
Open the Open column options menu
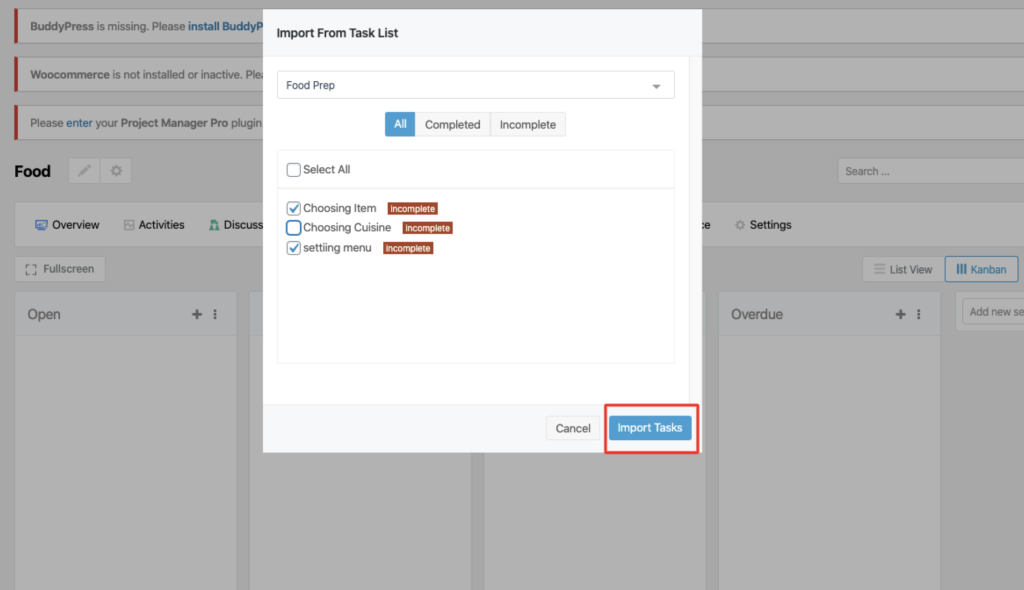coord(215,314)
